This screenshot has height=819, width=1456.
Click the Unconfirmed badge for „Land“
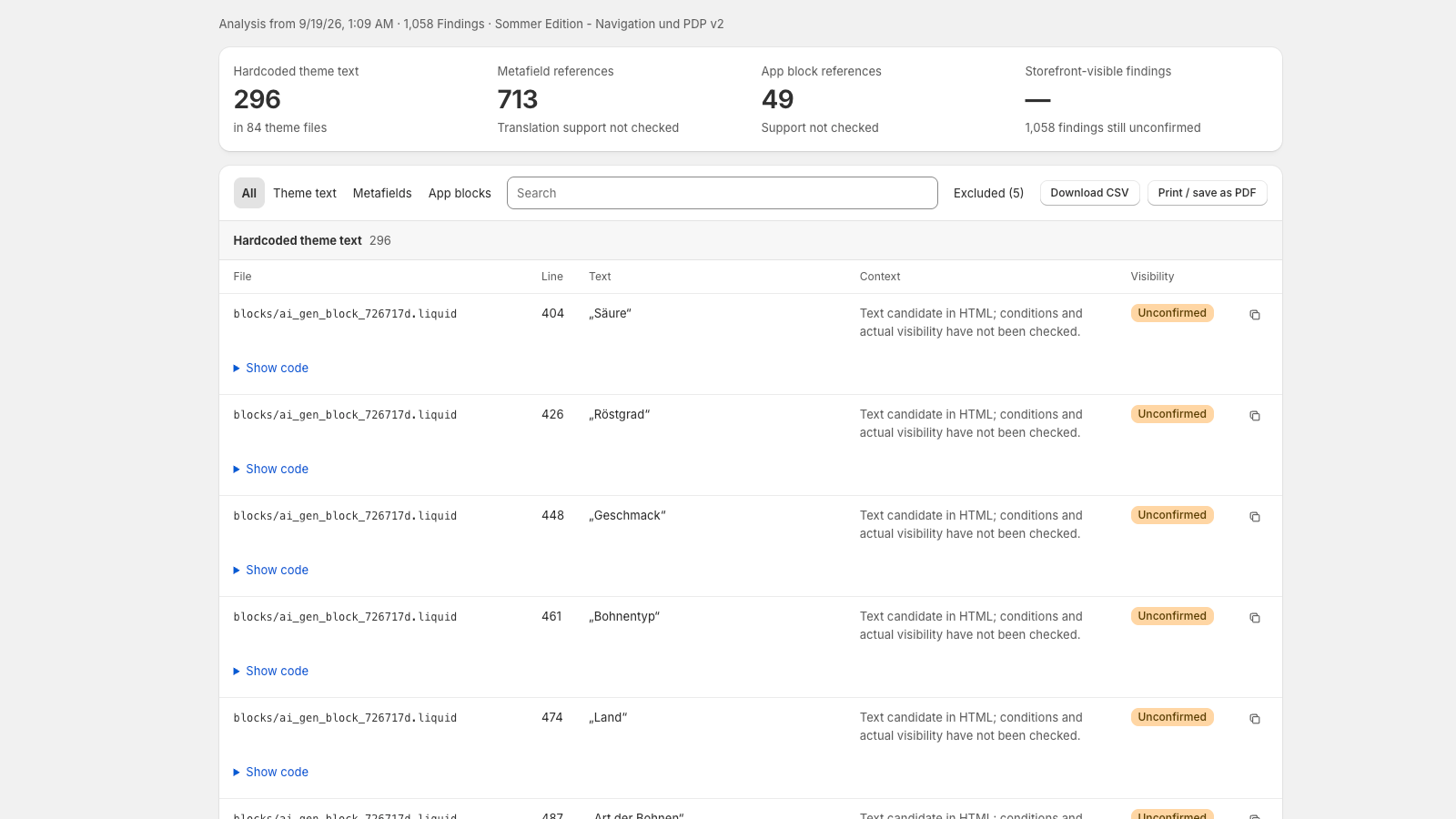1172,717
